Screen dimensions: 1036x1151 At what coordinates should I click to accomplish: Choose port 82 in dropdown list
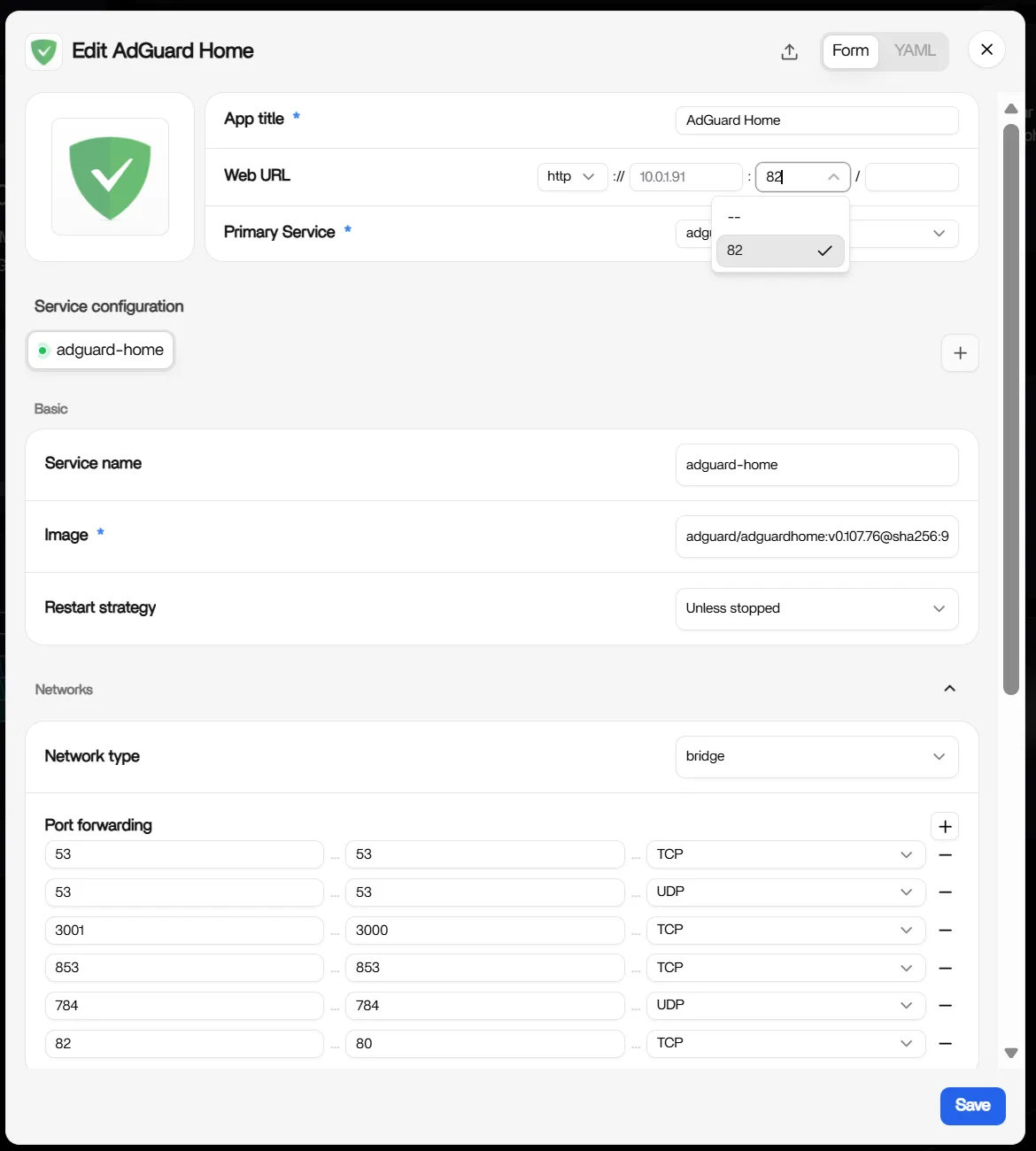point(780,251)
